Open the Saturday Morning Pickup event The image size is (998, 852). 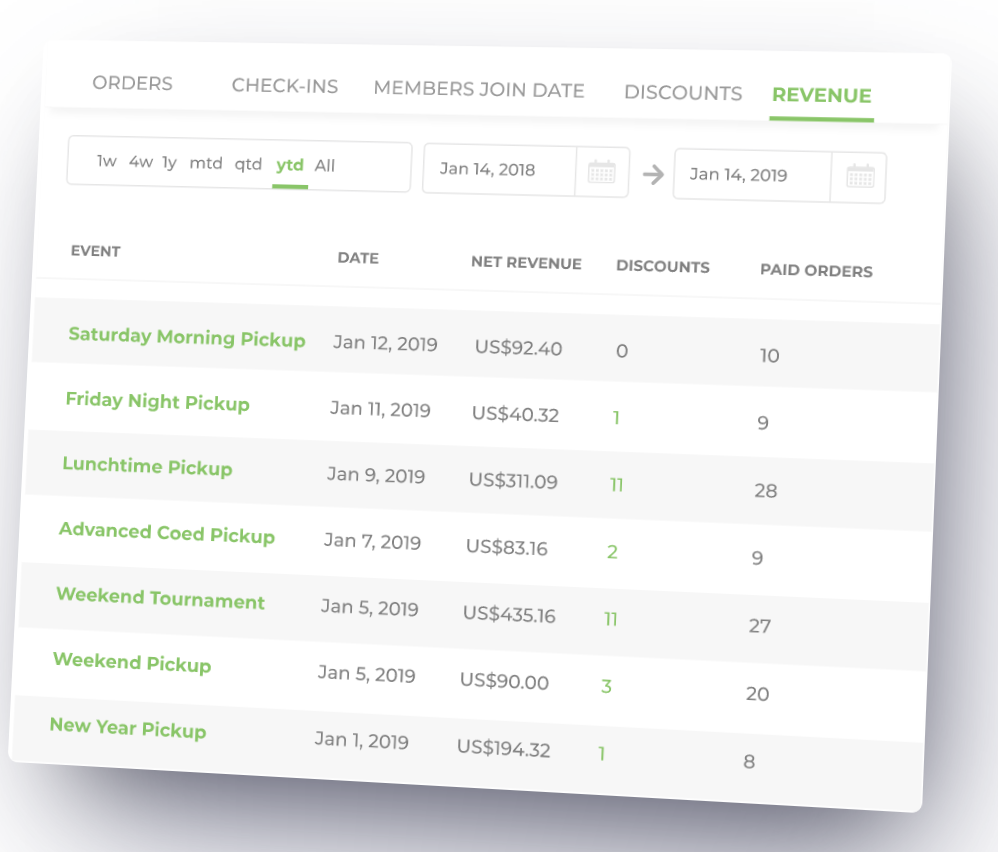186,337
